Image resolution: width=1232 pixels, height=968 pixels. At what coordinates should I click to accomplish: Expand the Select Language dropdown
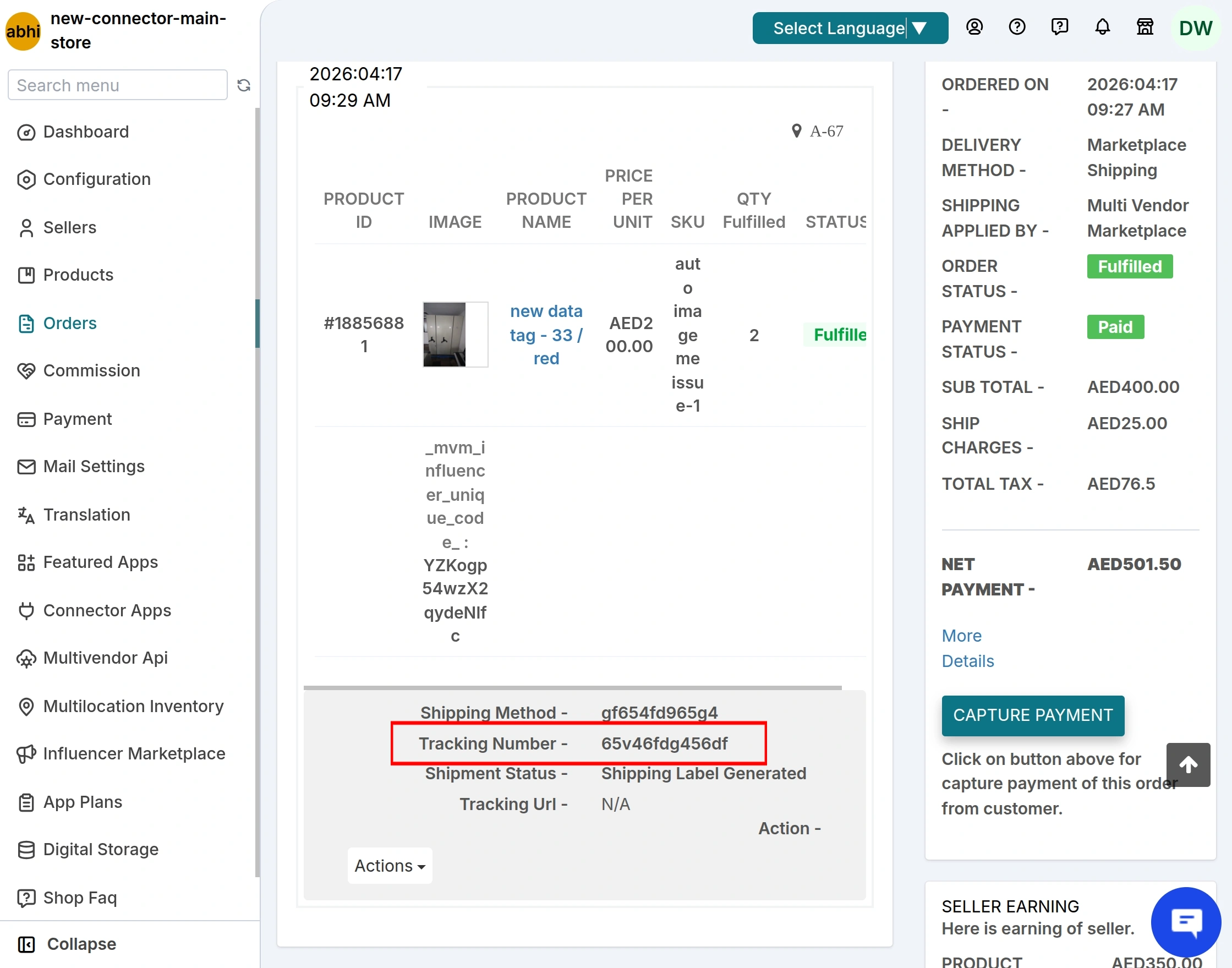[850, 28]
